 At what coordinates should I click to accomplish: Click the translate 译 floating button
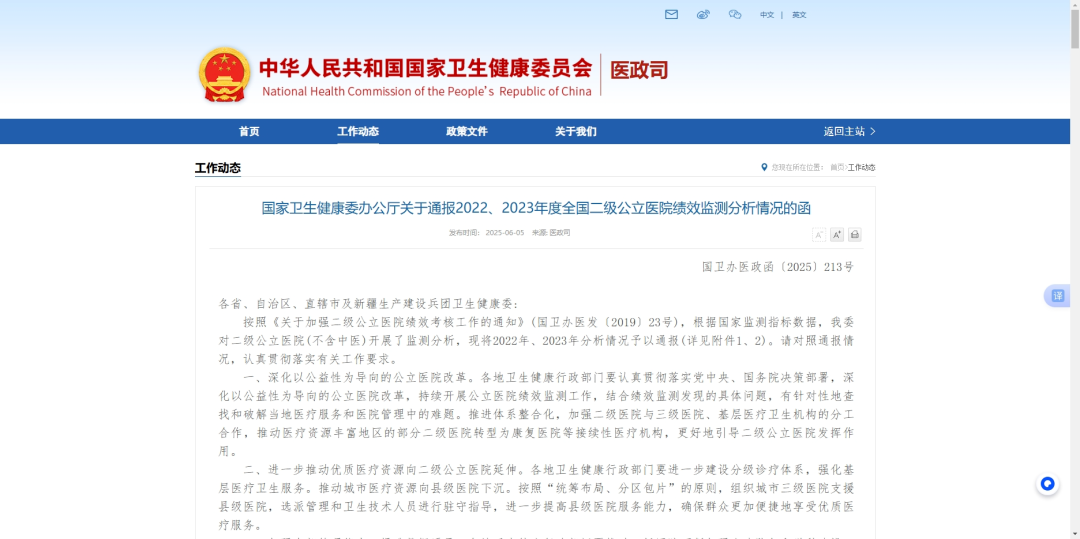coord(1058,296)
